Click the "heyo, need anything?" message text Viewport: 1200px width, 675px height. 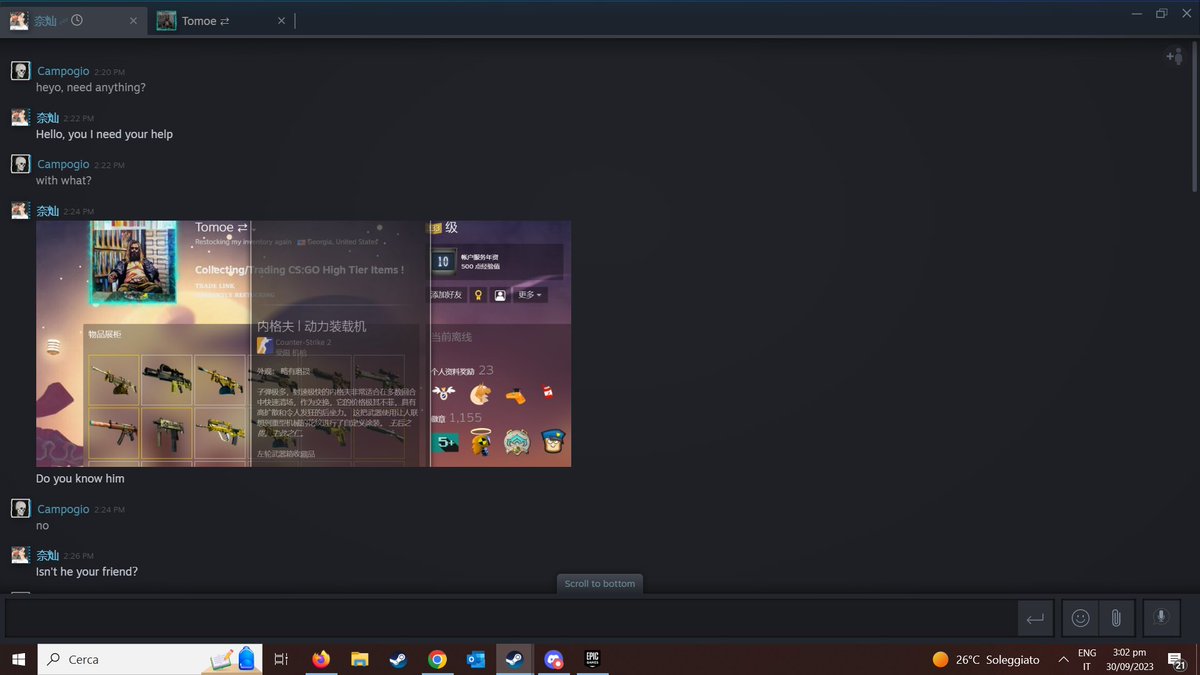91,87
